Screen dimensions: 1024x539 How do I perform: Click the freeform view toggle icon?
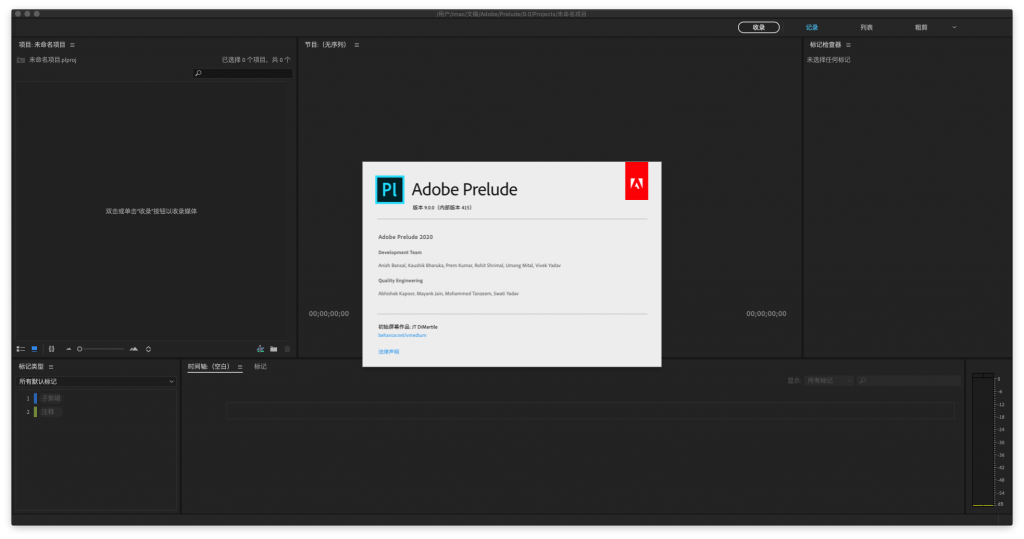point(52,350)
